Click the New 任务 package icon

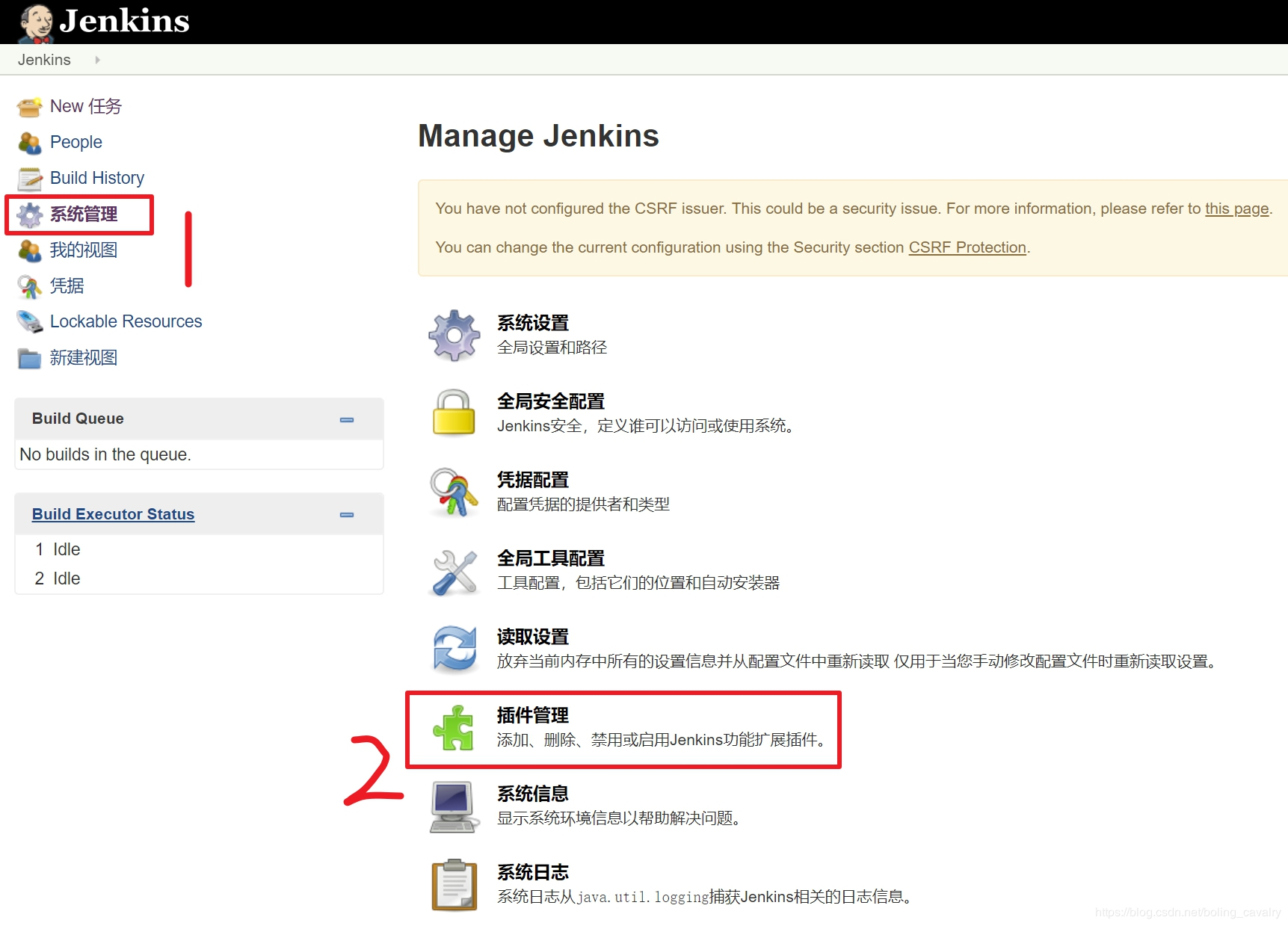(30, 107)
